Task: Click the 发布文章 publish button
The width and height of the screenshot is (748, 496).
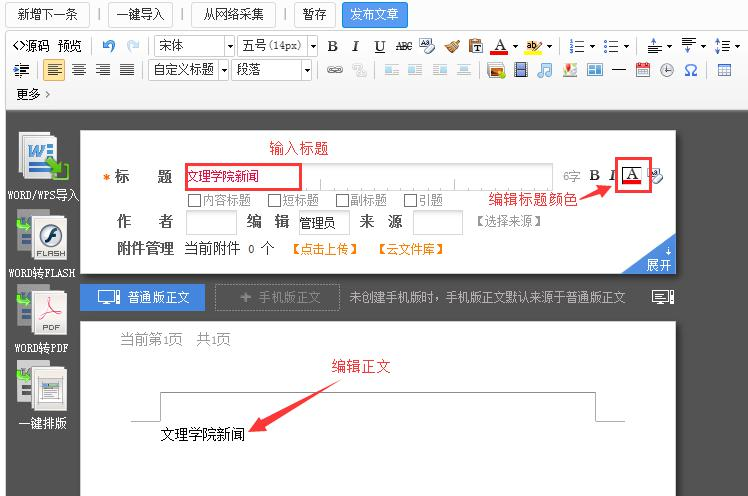Action: click(374, 14)
